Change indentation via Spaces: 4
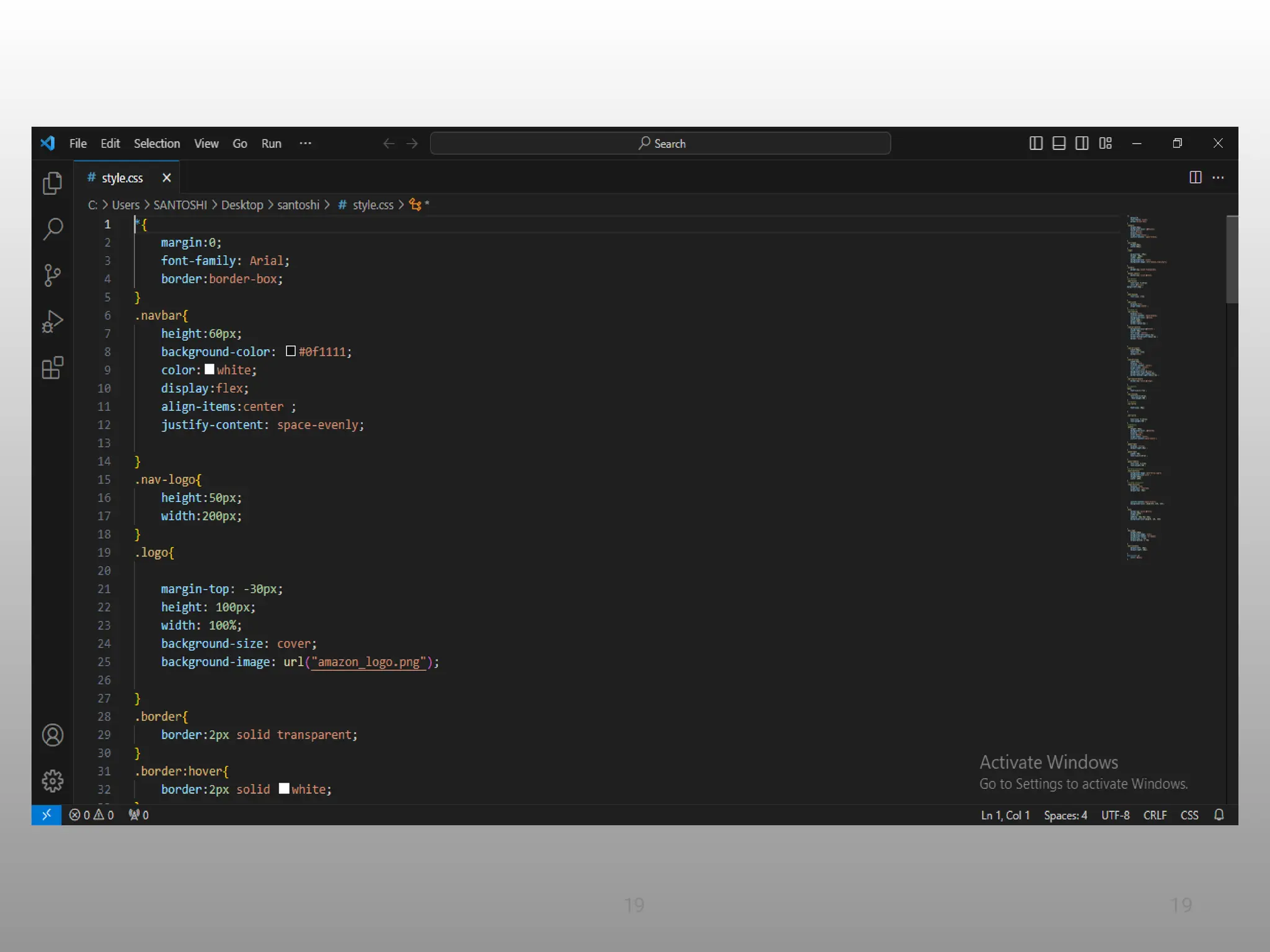This screenshot has width=1270, height=952. click(1065, 815)
